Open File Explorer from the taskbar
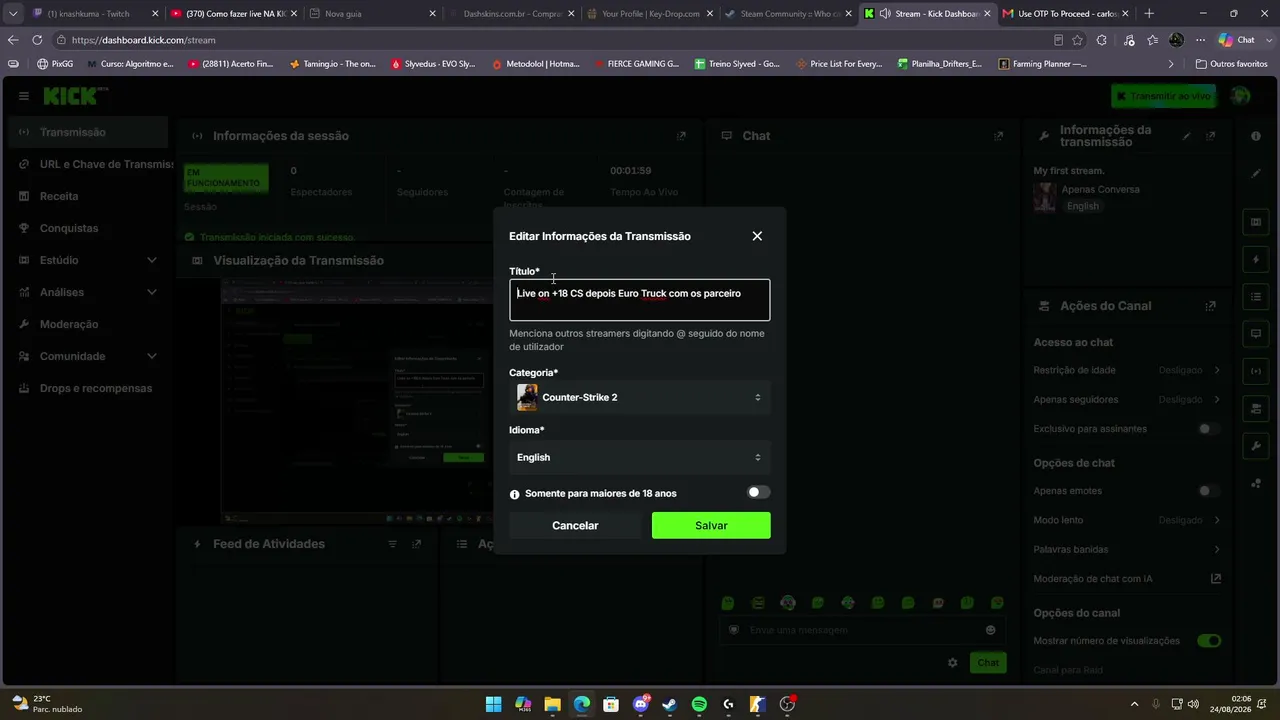This screenshot has width=1280, height=720. pos(553,704)
